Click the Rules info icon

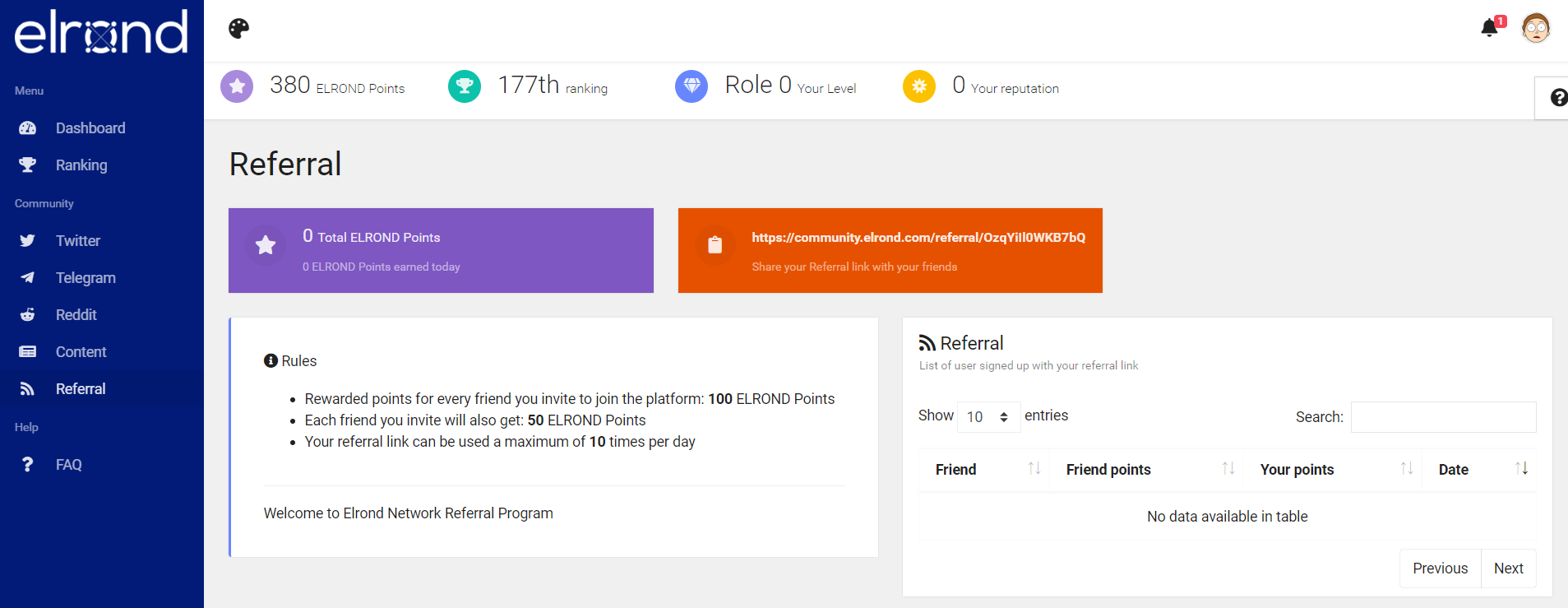(x=271, y=361)
